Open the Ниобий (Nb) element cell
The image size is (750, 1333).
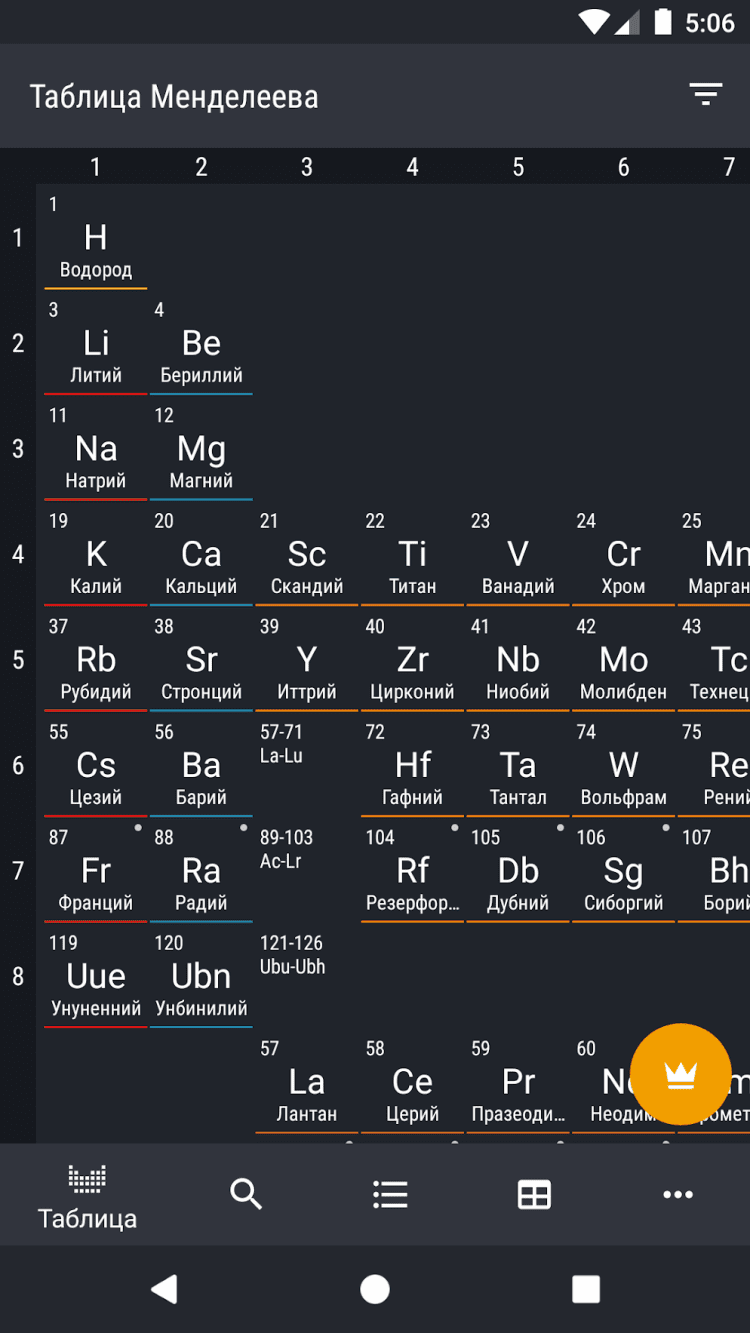(x=518, y=664)
